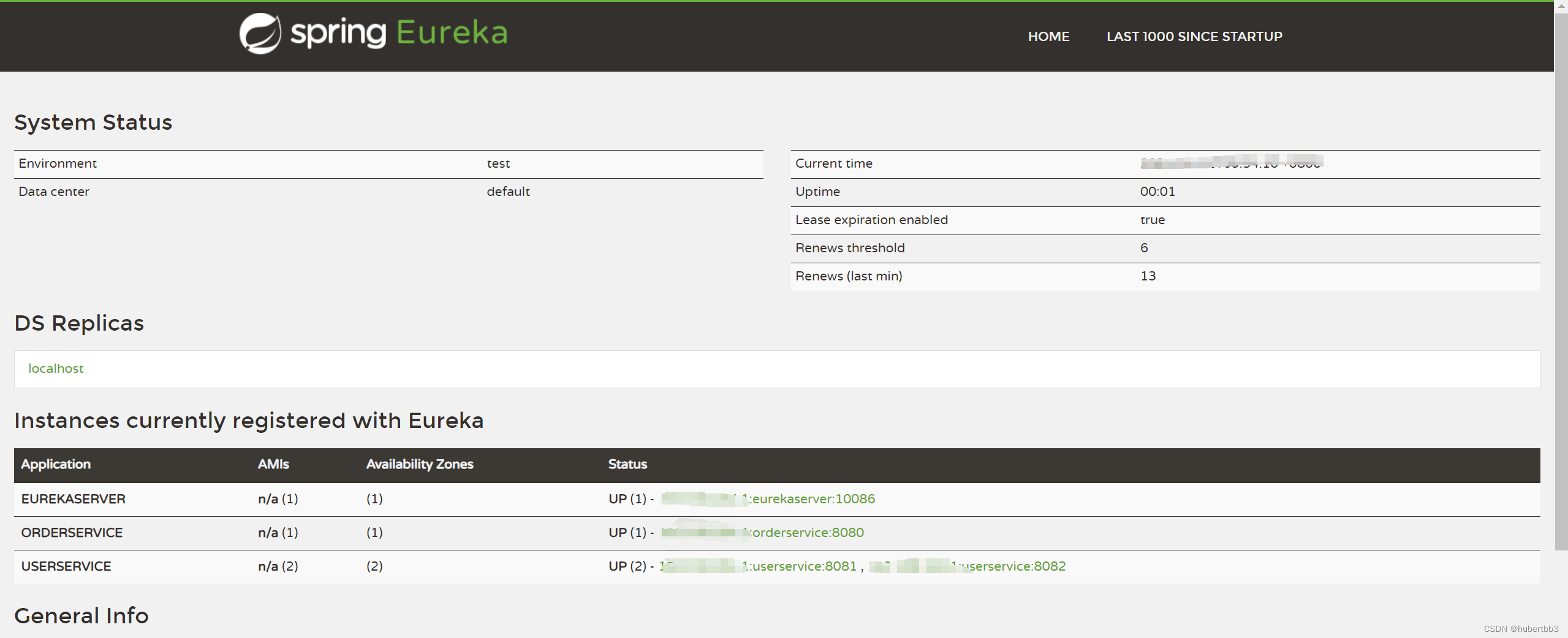Open the eurekaserver:10086 instance link
Viewport: 1568px width, 638px height.
(x=768, y=499)
